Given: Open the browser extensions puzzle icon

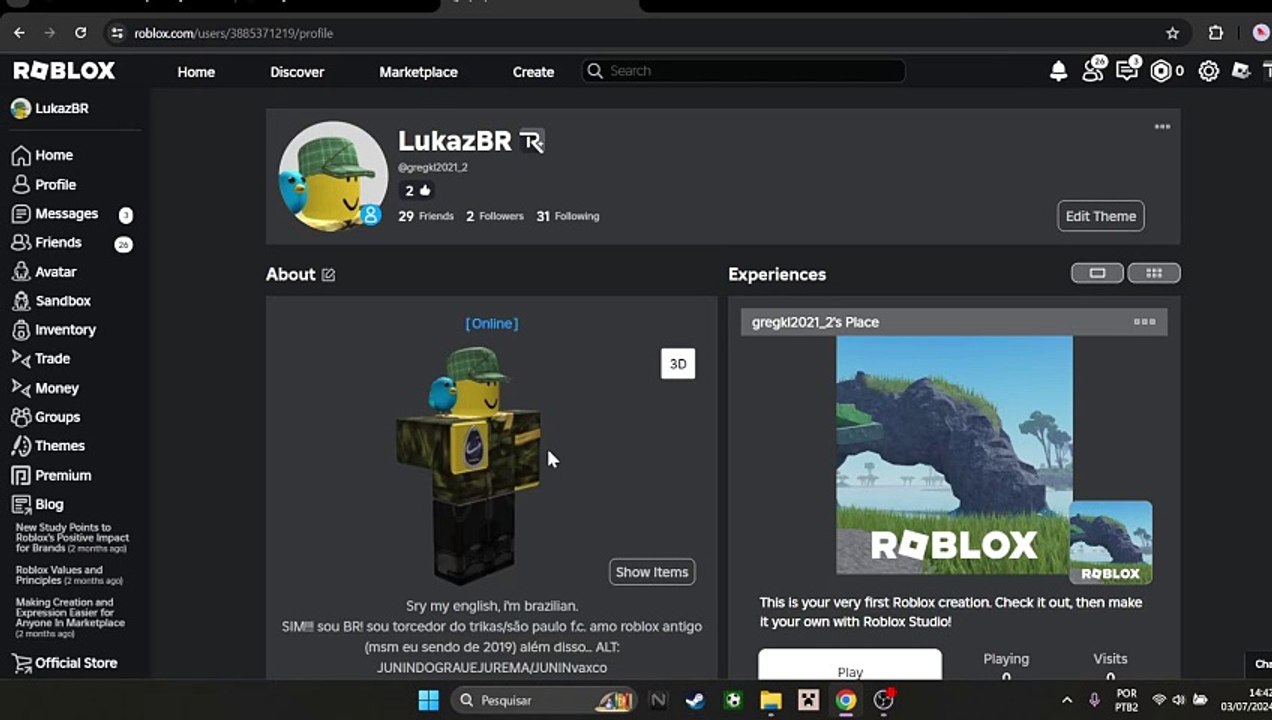Looking at the screenshot, I should tap(1216, 33).
